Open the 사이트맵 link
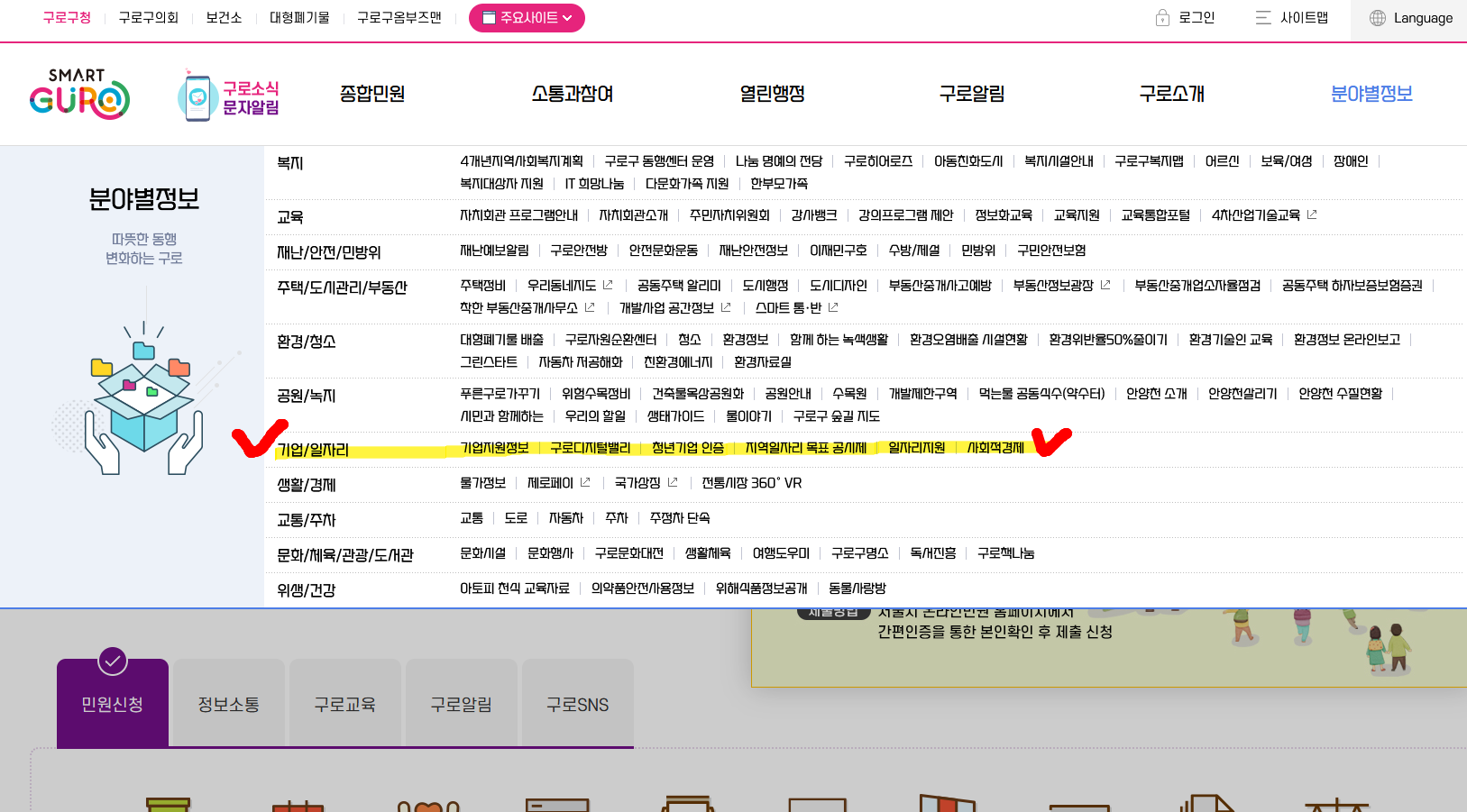Screen dimensions: 1467x812 coord(1304,18)
